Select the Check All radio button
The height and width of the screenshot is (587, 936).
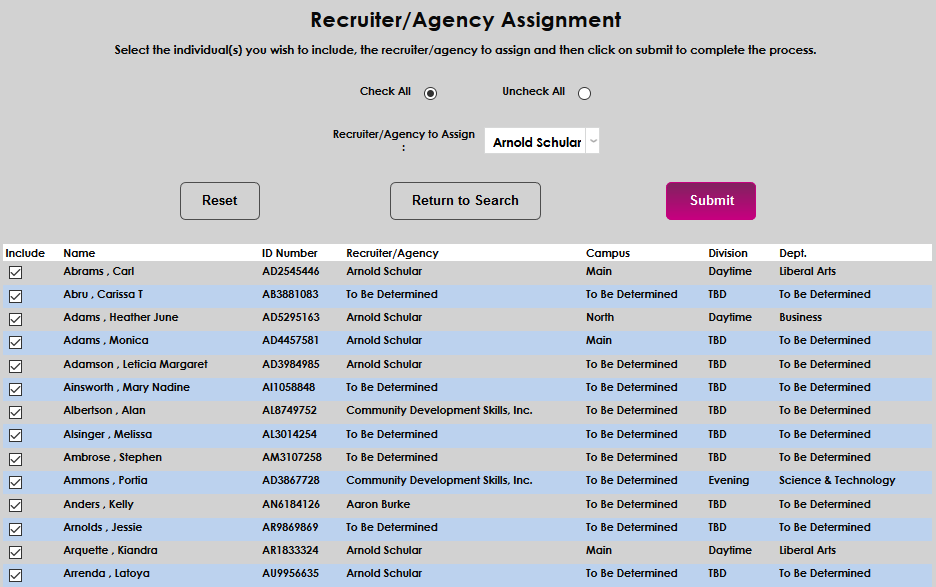click(x=430, y=92)
